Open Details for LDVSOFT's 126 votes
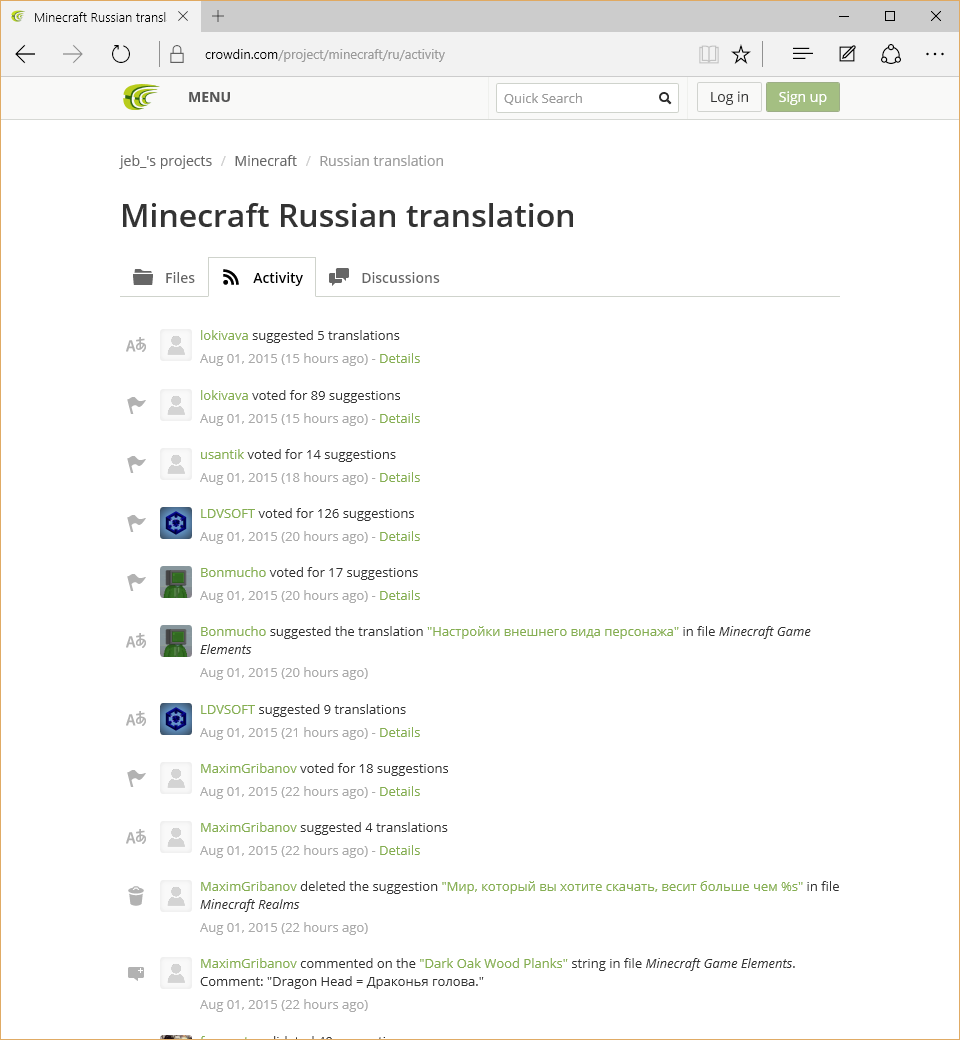 coord(399,537)
